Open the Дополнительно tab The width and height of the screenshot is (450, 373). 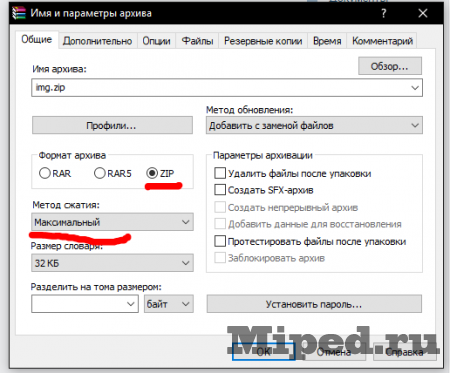98,41
